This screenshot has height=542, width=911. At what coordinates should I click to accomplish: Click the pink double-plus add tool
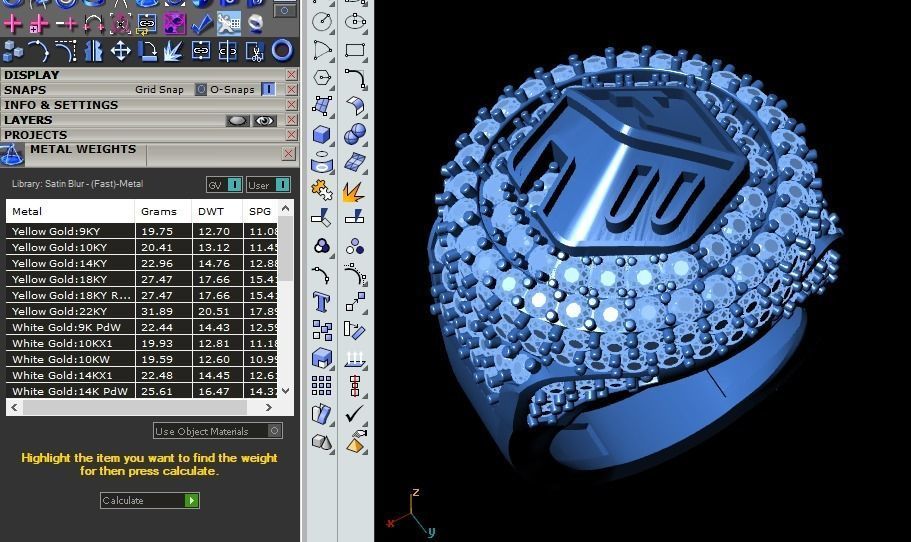point(39,24)
